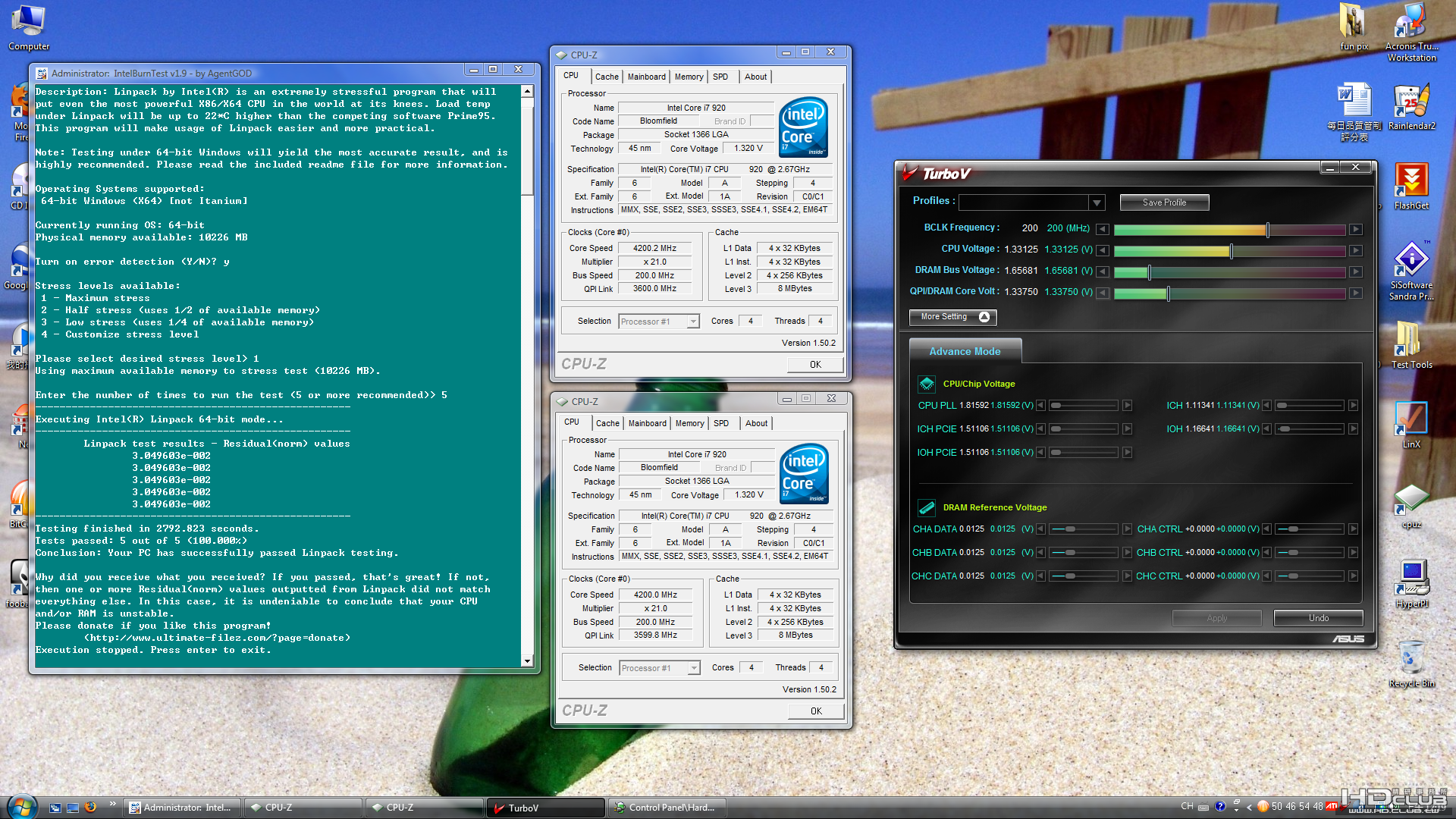
Task: Open the Recycle Bin icon
Action: coord(1410,658)
